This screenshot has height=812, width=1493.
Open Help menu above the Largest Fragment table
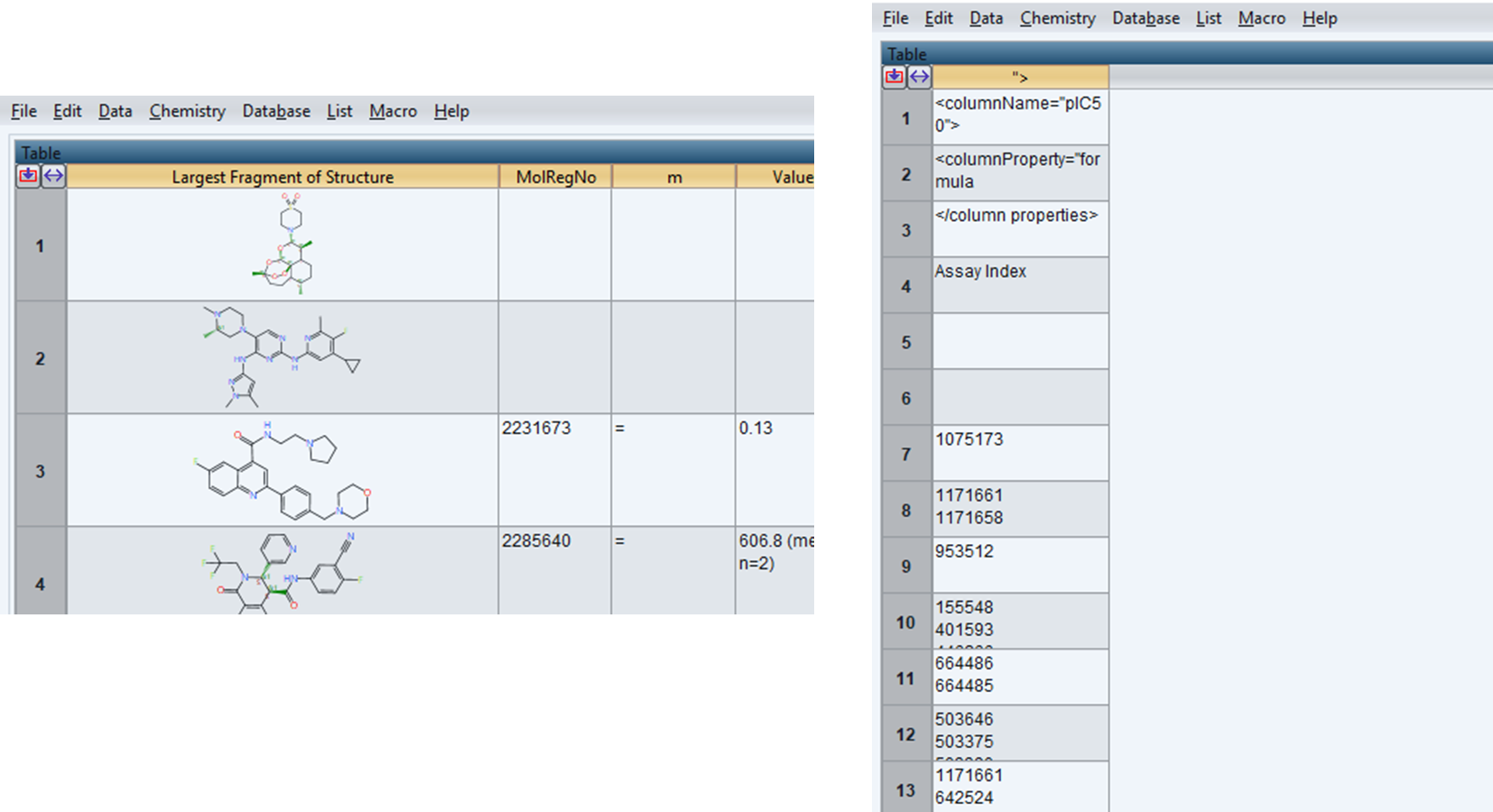tap(451, 111)
